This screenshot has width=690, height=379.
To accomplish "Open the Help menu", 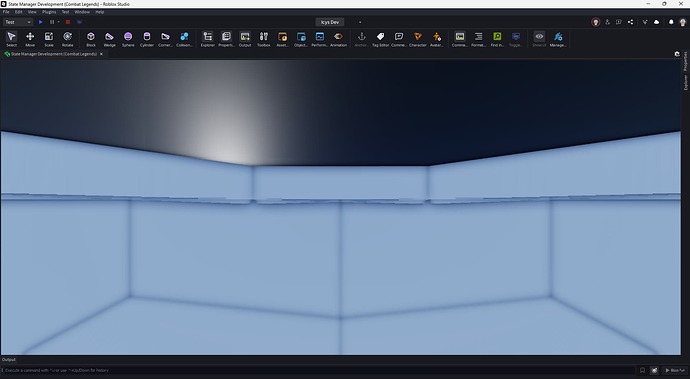I will coord(100,12).
